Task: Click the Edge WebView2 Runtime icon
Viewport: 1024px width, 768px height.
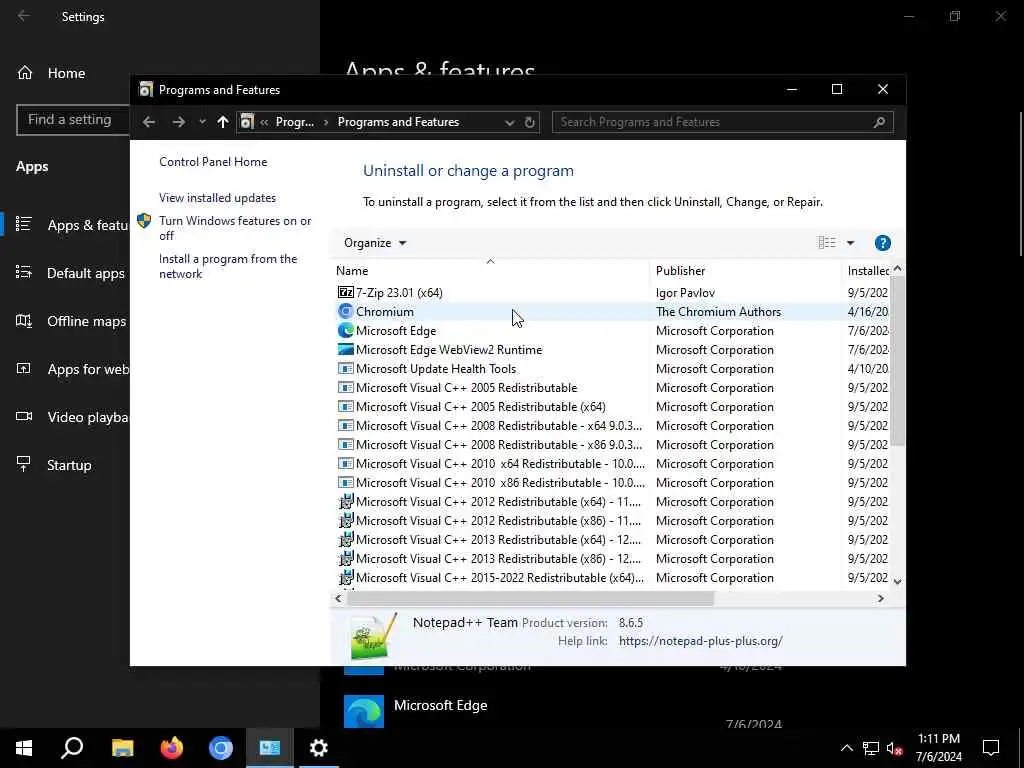Action: point(345,349)
